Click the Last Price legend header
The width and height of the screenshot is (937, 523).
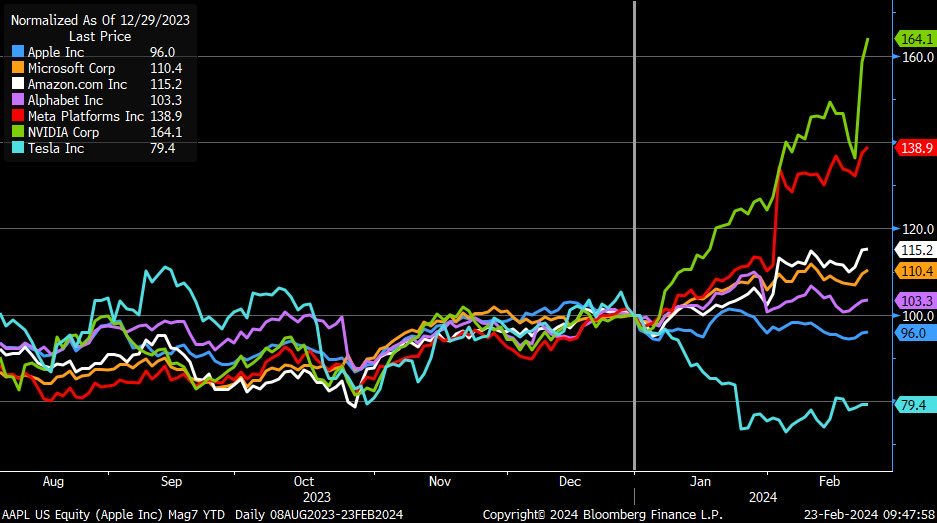pos(100,36)
